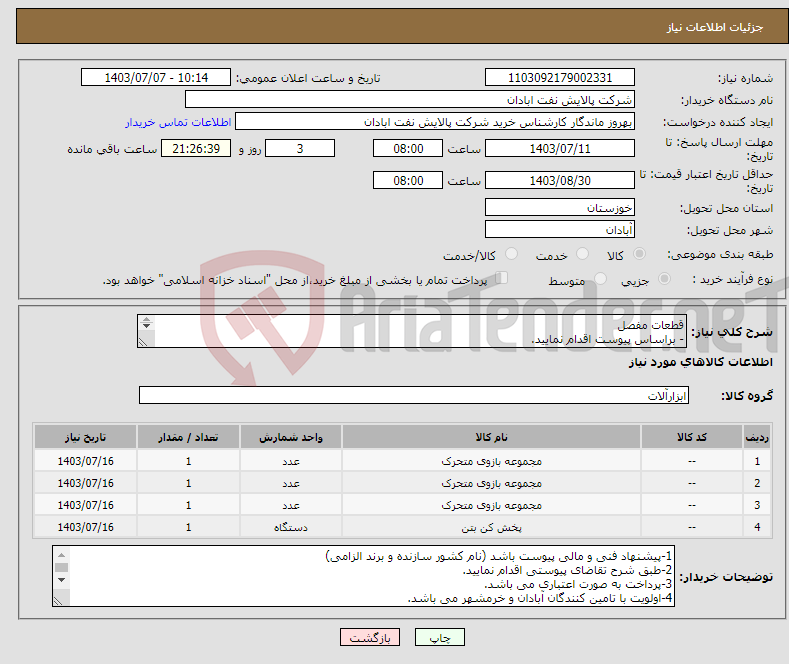789x664 pixels.
Task: Click the شرح کلی نیاز text area
Action: (x=412, y=331)
